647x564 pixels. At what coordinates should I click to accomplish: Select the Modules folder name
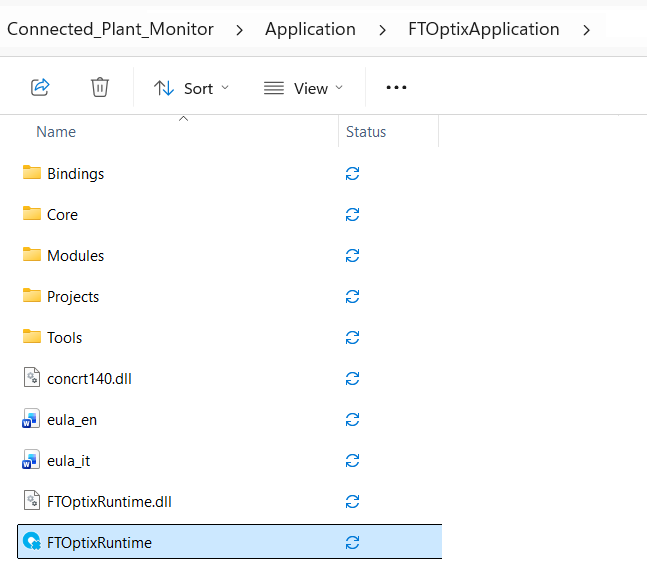point(76,256)
